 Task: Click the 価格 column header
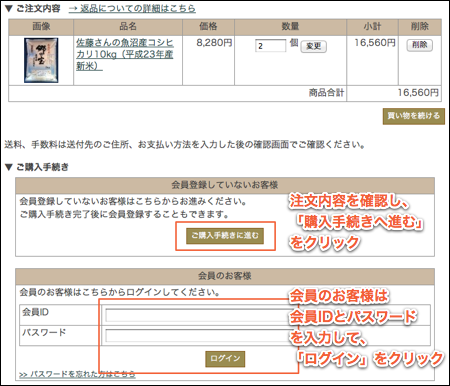point(208,27)
